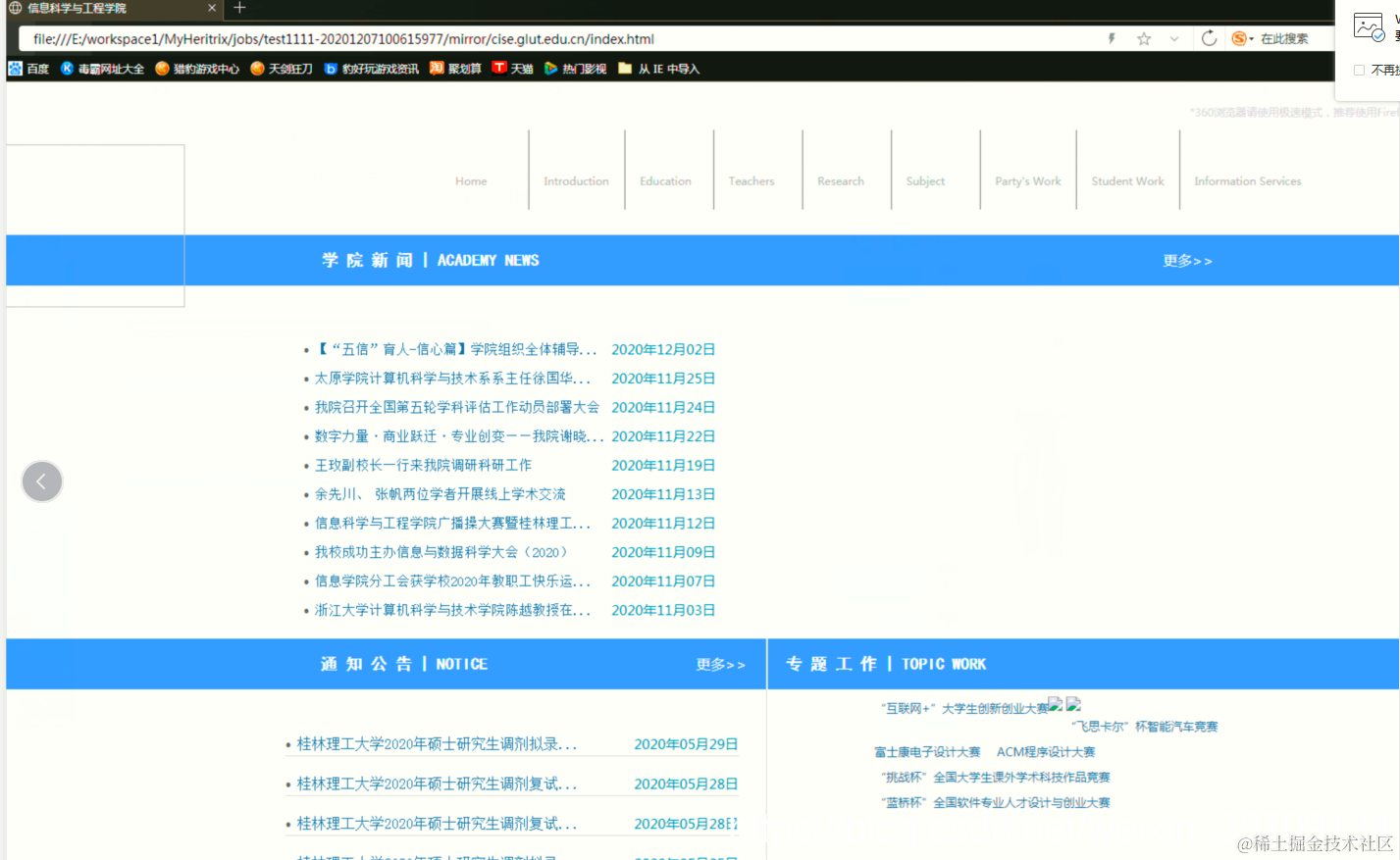Open ACM程序设计大赛 link
The height and width of the screenshot is (860, 1400).
pos(1046,752)
